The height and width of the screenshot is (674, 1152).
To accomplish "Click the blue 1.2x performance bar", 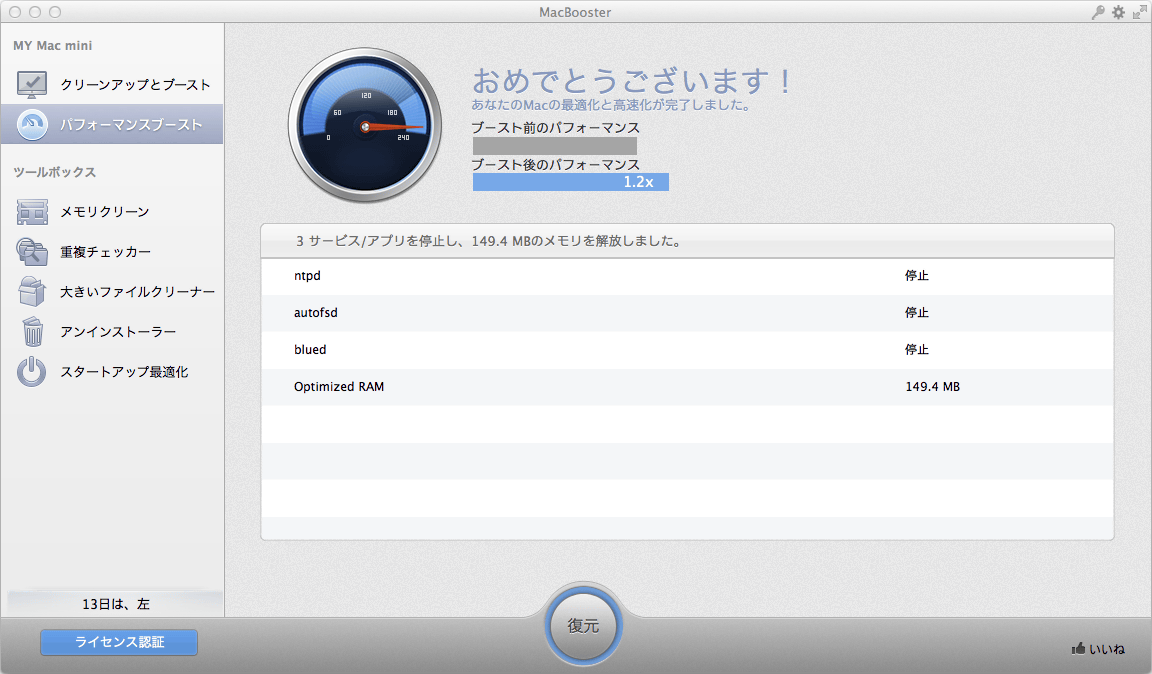I will (571, 182).
